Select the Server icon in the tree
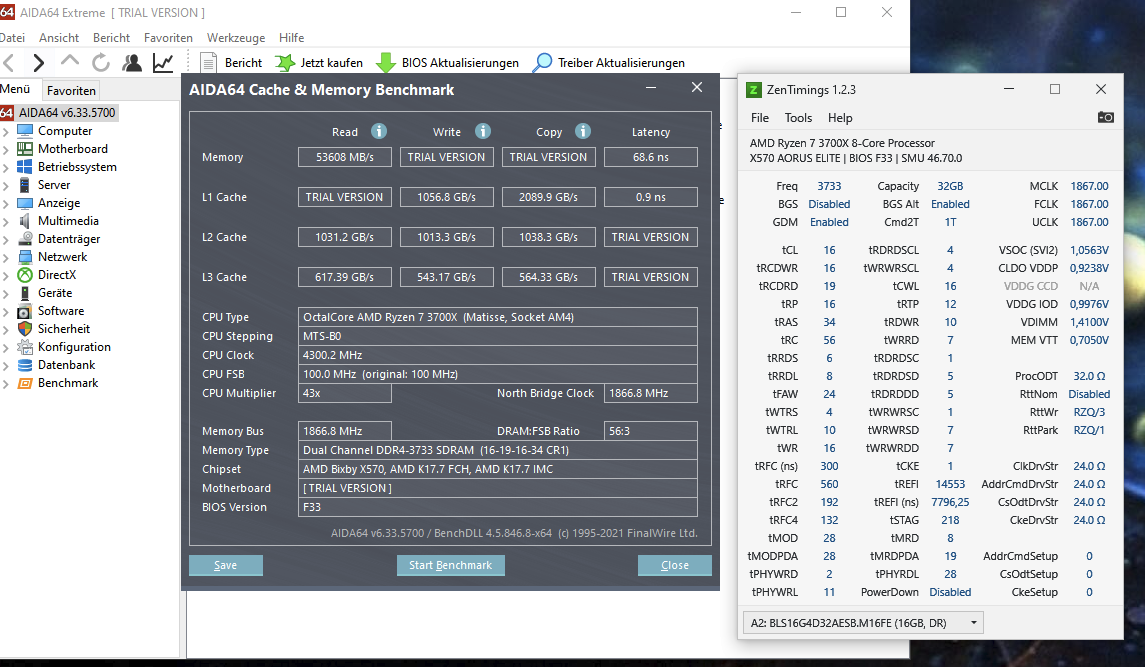Screen dimensions: 1145x667 click(x=25, y=185)
